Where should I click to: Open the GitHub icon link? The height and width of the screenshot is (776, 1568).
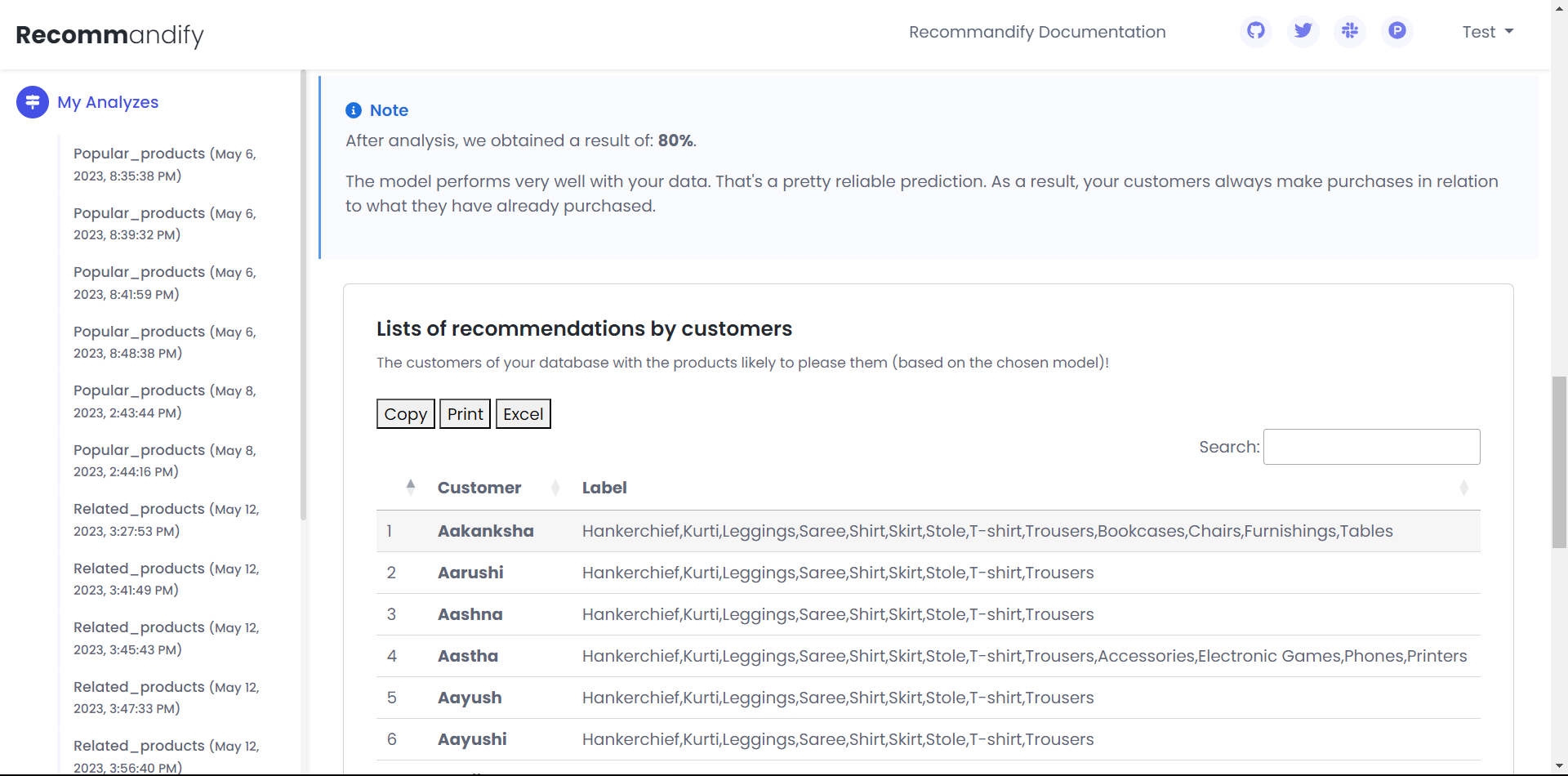pyautogui.click(x=1255, y=31)
